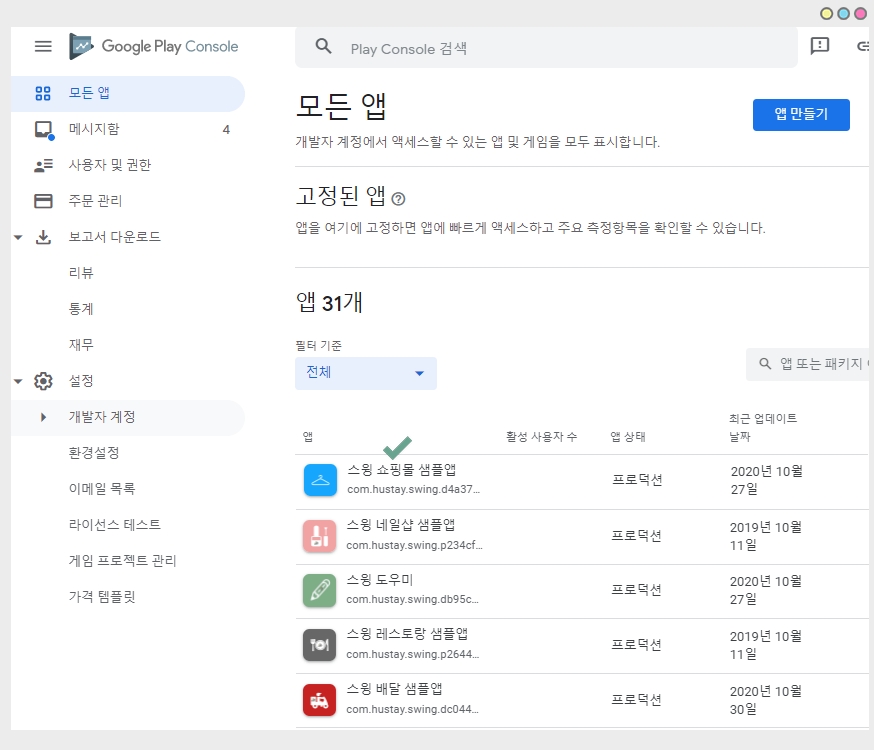Click the 주문 관리 card icon

43,201
